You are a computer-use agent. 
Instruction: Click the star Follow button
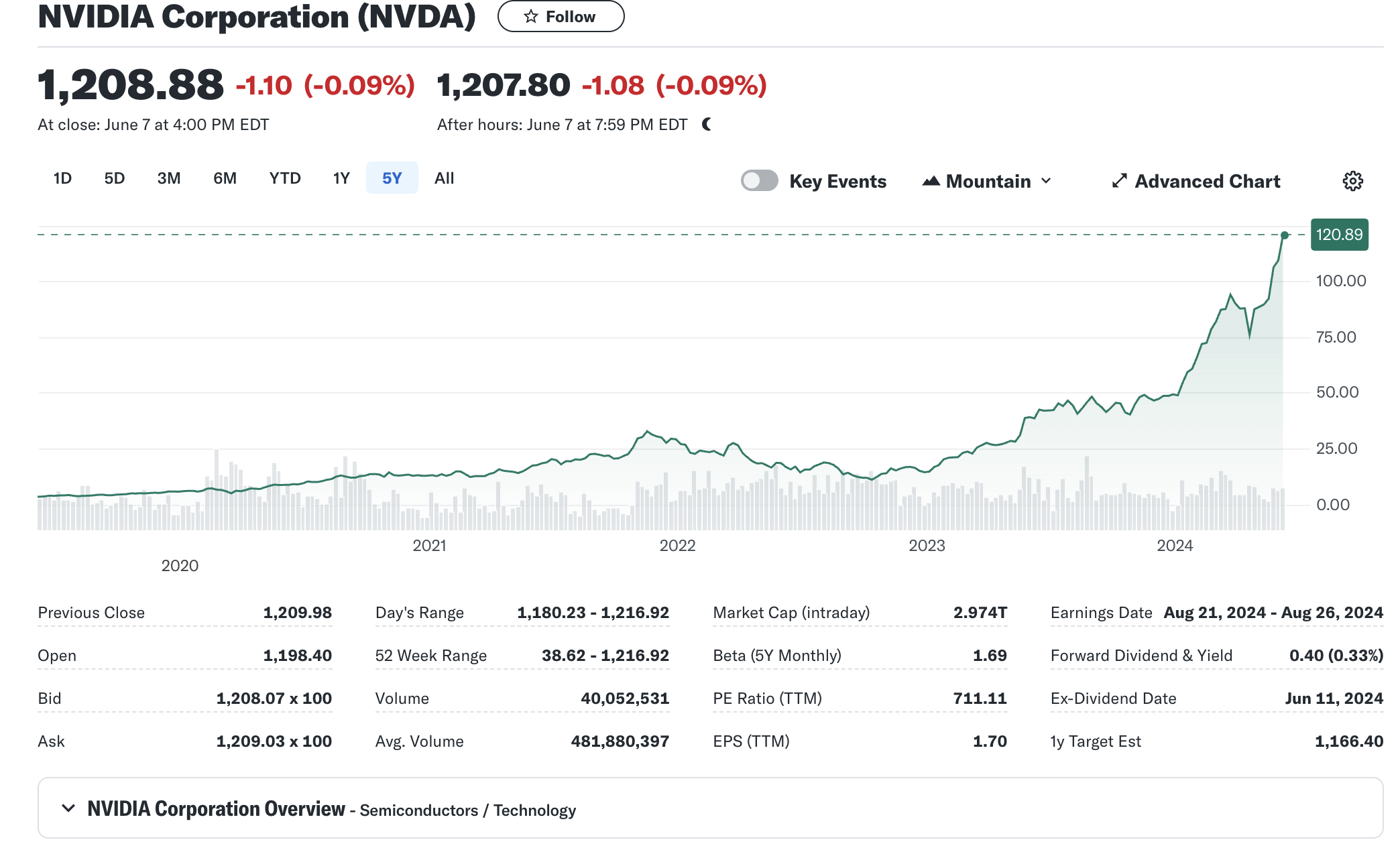click(x=561, y=16)
